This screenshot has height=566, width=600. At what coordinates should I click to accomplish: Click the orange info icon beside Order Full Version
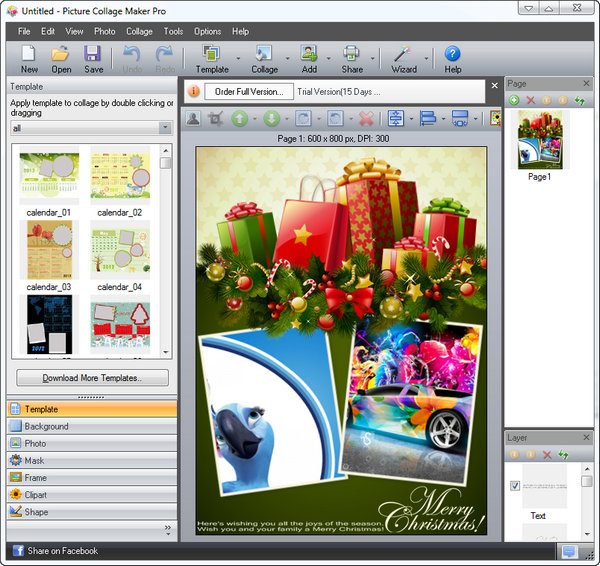[x=194, y=91]
